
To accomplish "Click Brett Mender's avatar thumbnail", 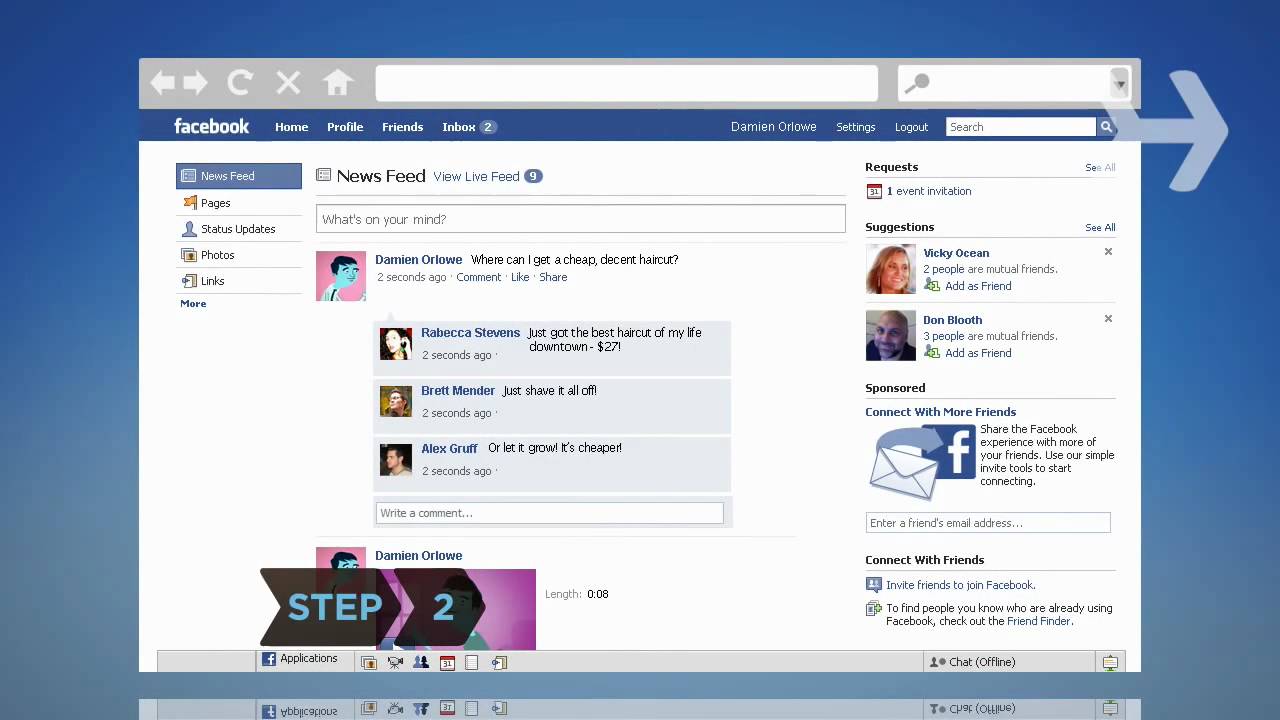I will [x=396, y=402].
